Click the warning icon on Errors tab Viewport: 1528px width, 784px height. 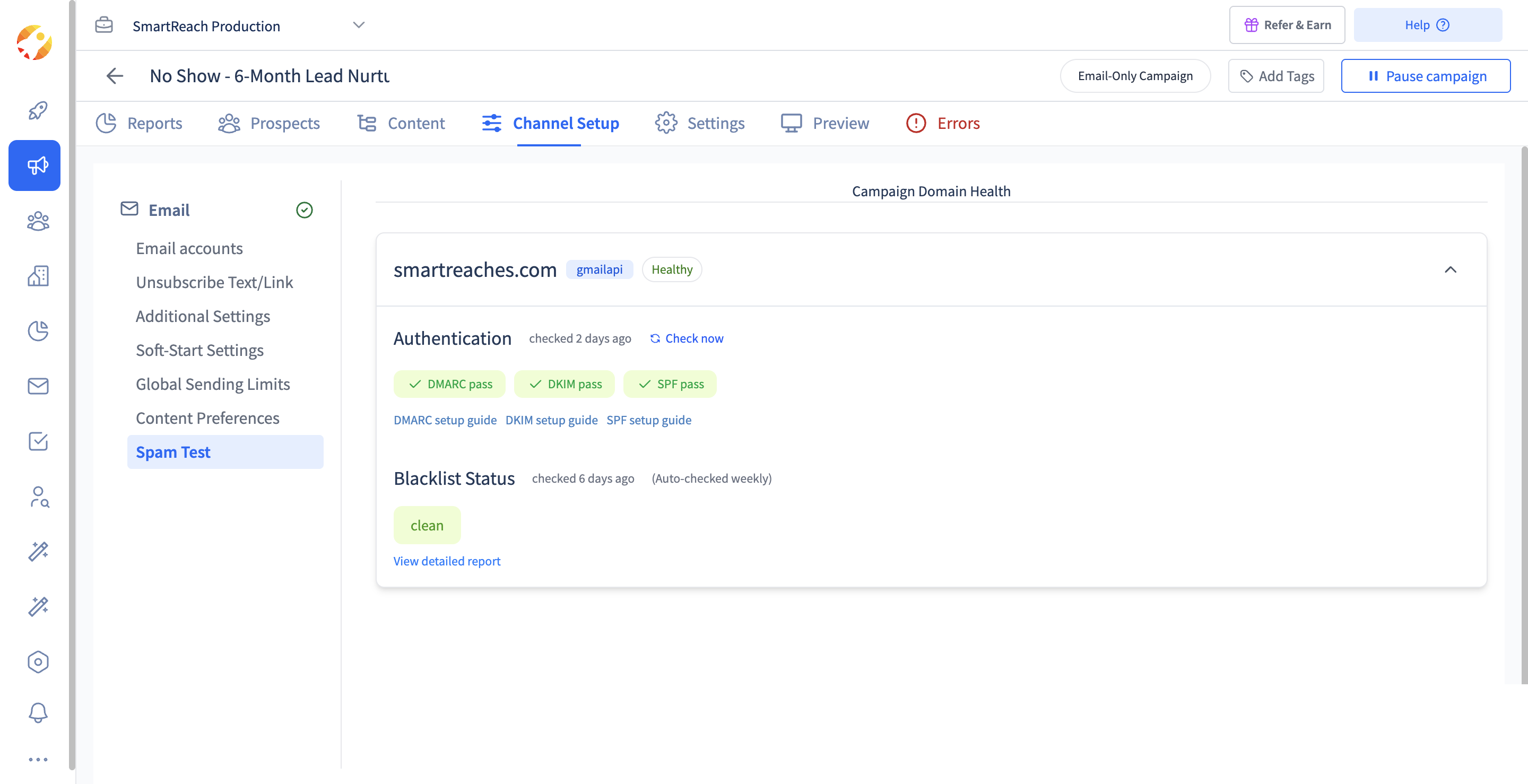(x=916, y=123)
